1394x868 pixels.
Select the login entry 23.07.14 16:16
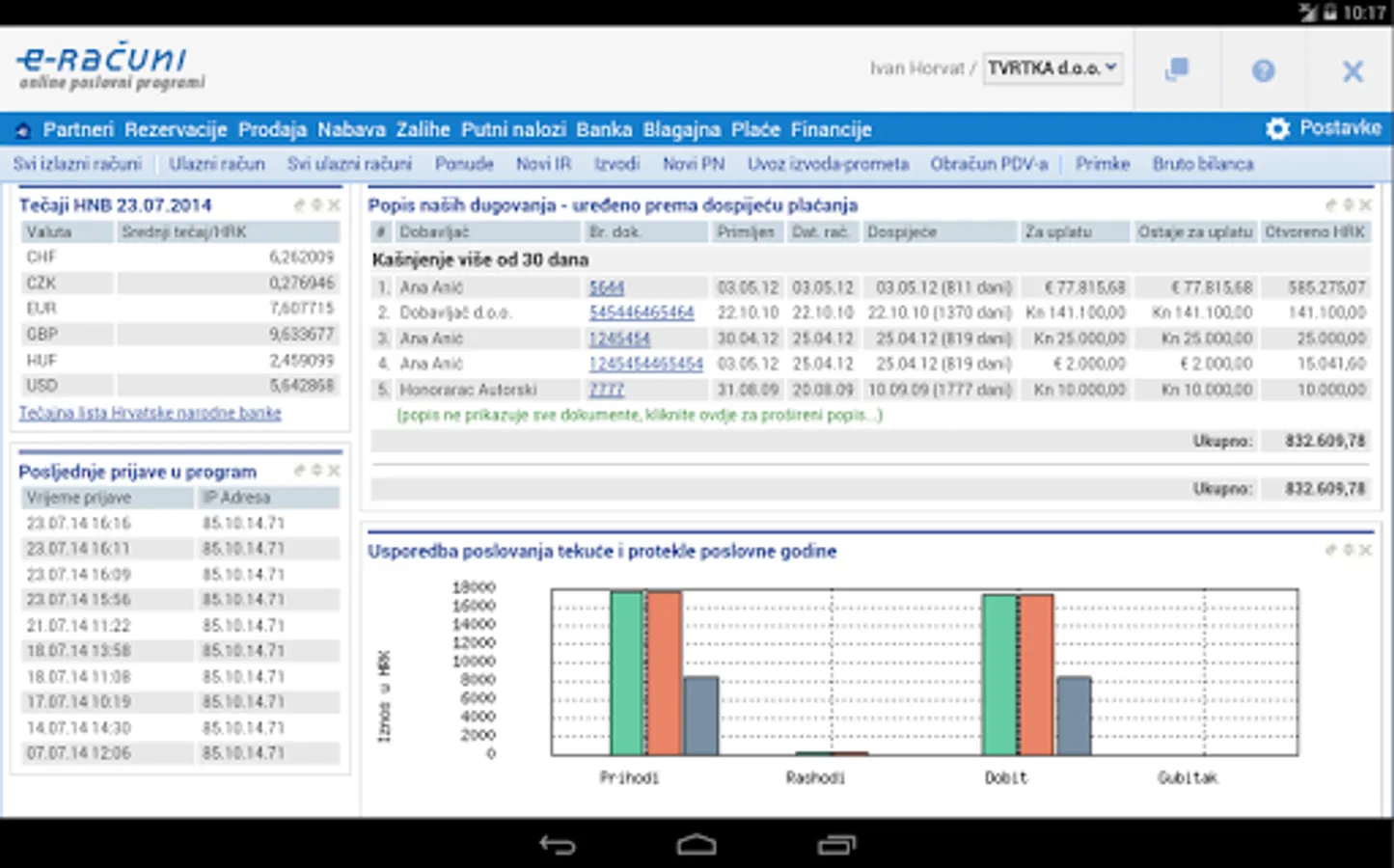pyautogui.click(x=180, y=523)
